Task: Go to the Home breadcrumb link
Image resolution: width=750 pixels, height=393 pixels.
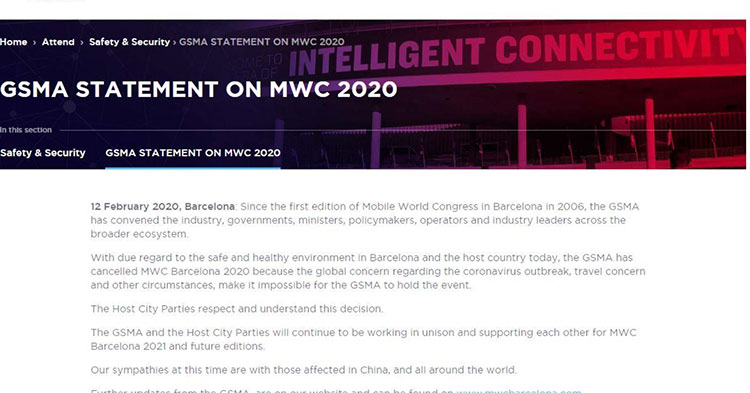Action: pos(13,42)
